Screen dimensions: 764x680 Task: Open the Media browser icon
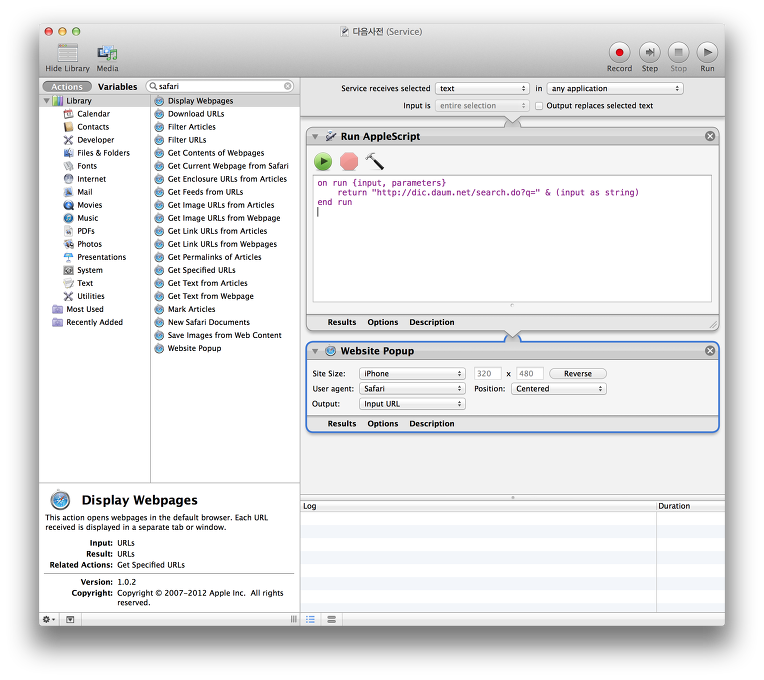coord(107,53)
